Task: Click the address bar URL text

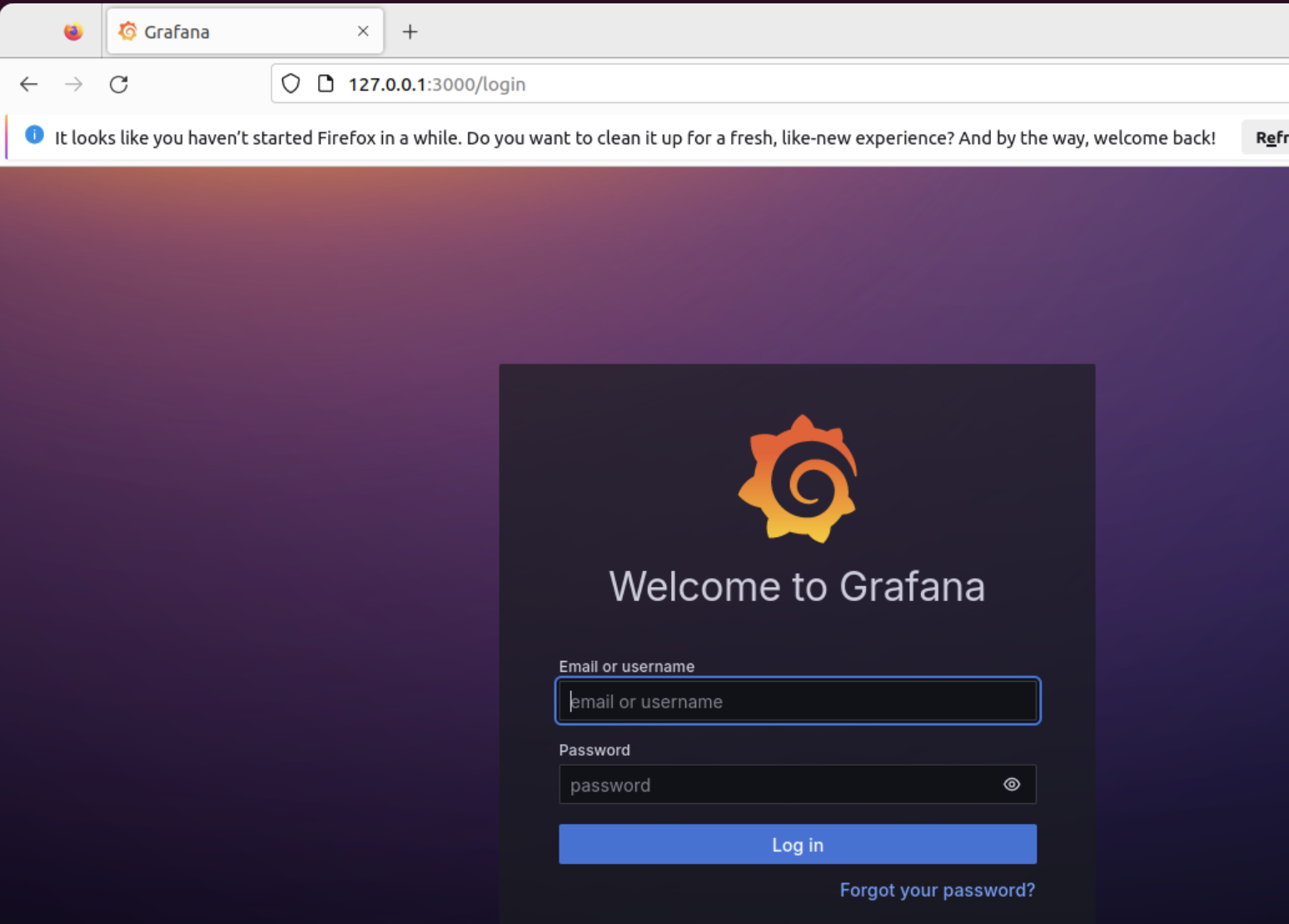Action: (436, 84)
